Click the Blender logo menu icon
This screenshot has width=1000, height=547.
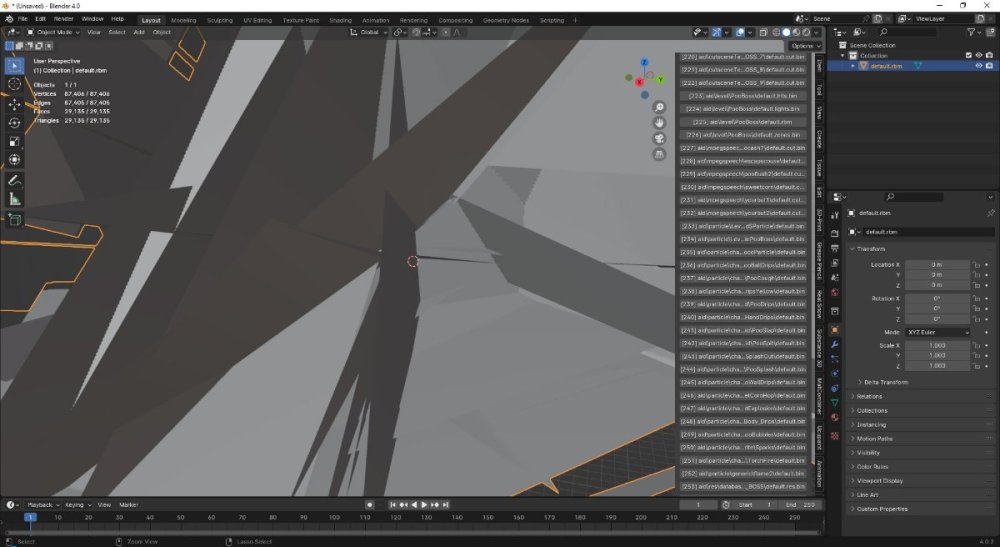click(x=10, y=19)
